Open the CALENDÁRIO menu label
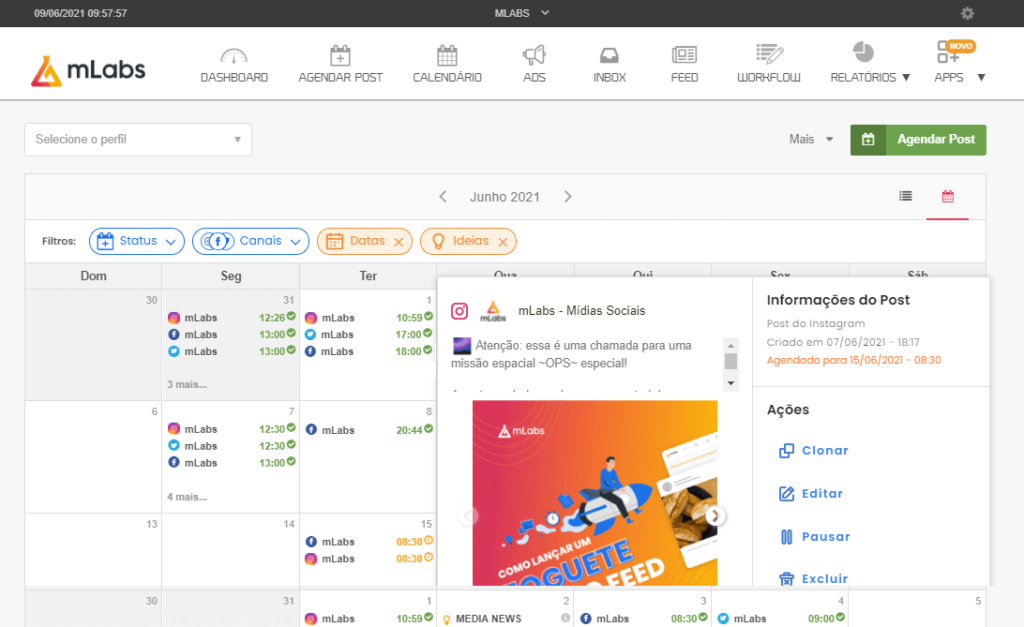Viewport: 1024px width, 627px height. pyautogui.click(x=447, y=78)
